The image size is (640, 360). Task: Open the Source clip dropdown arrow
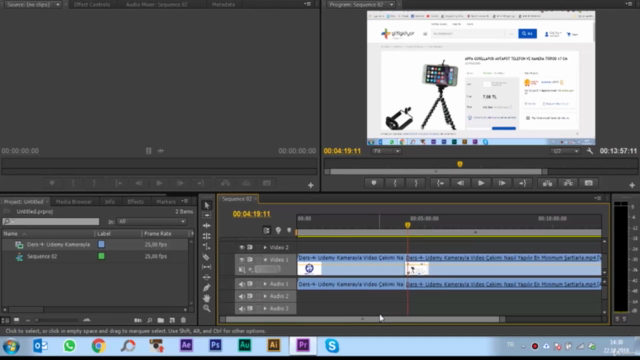[58, 4]
